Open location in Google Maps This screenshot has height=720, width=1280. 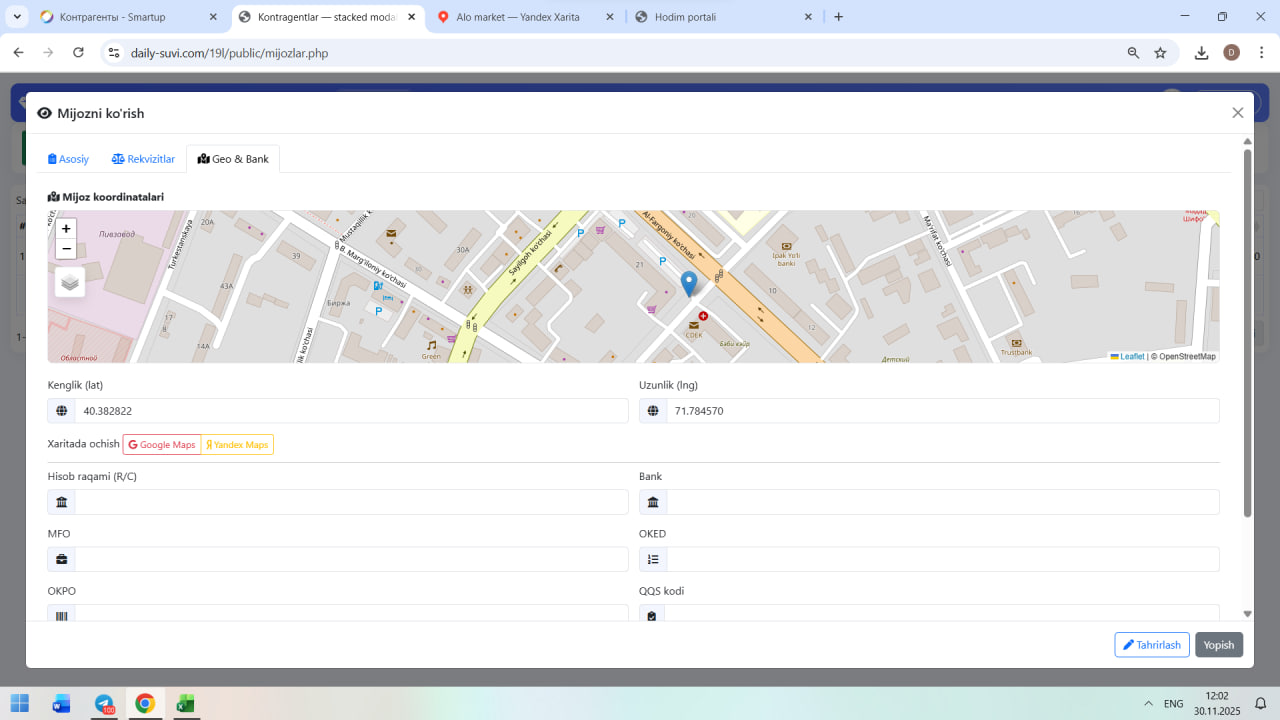pos(162,445)
